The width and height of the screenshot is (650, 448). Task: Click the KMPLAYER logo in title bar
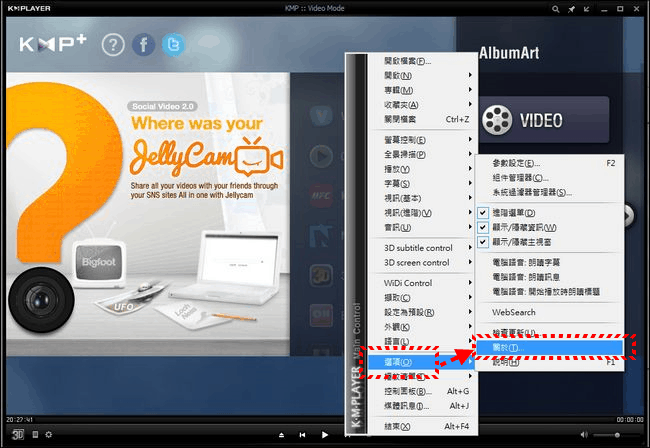coord(29,8)
